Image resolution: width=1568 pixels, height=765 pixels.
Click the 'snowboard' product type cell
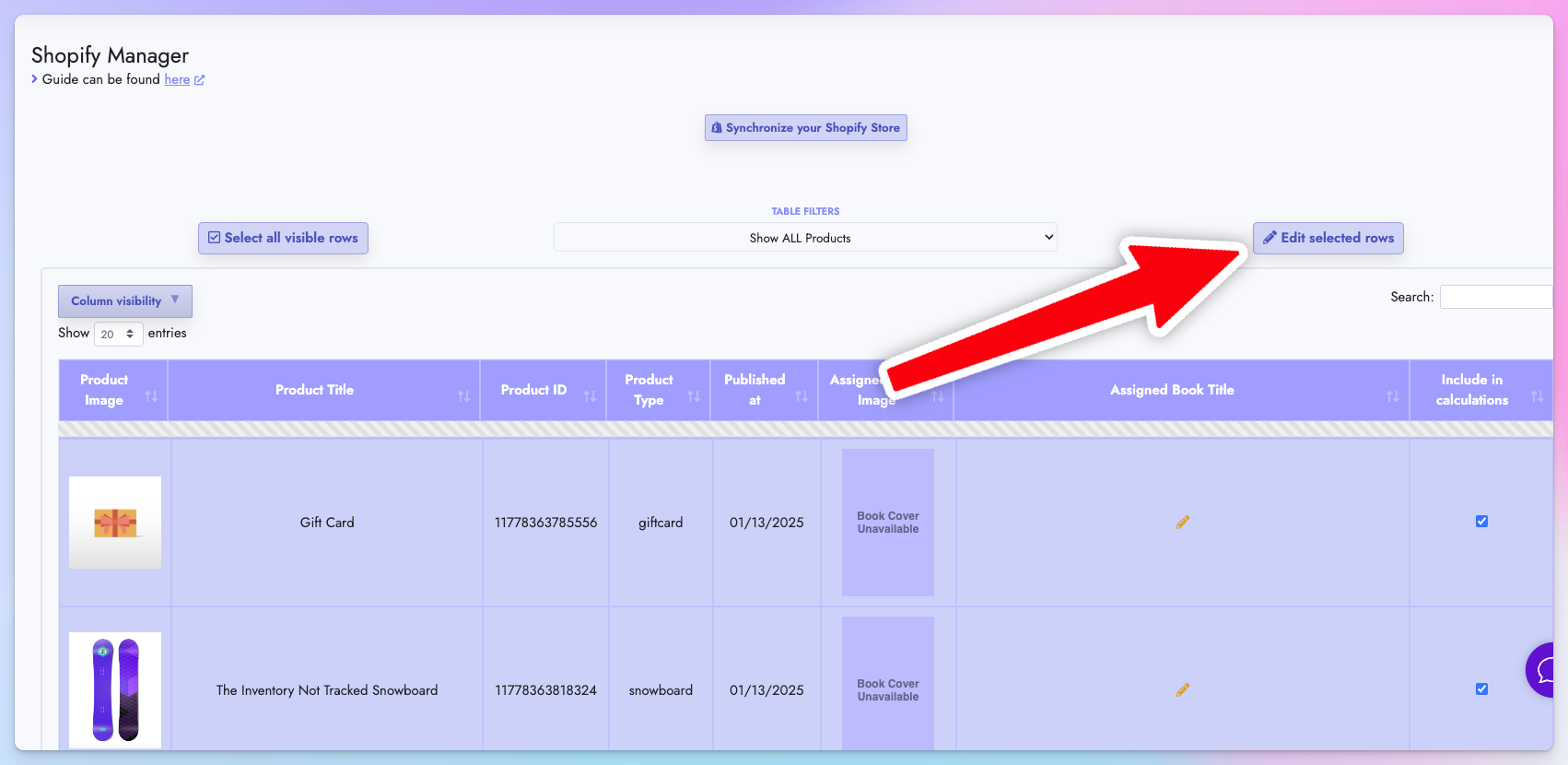pos(661,690)
